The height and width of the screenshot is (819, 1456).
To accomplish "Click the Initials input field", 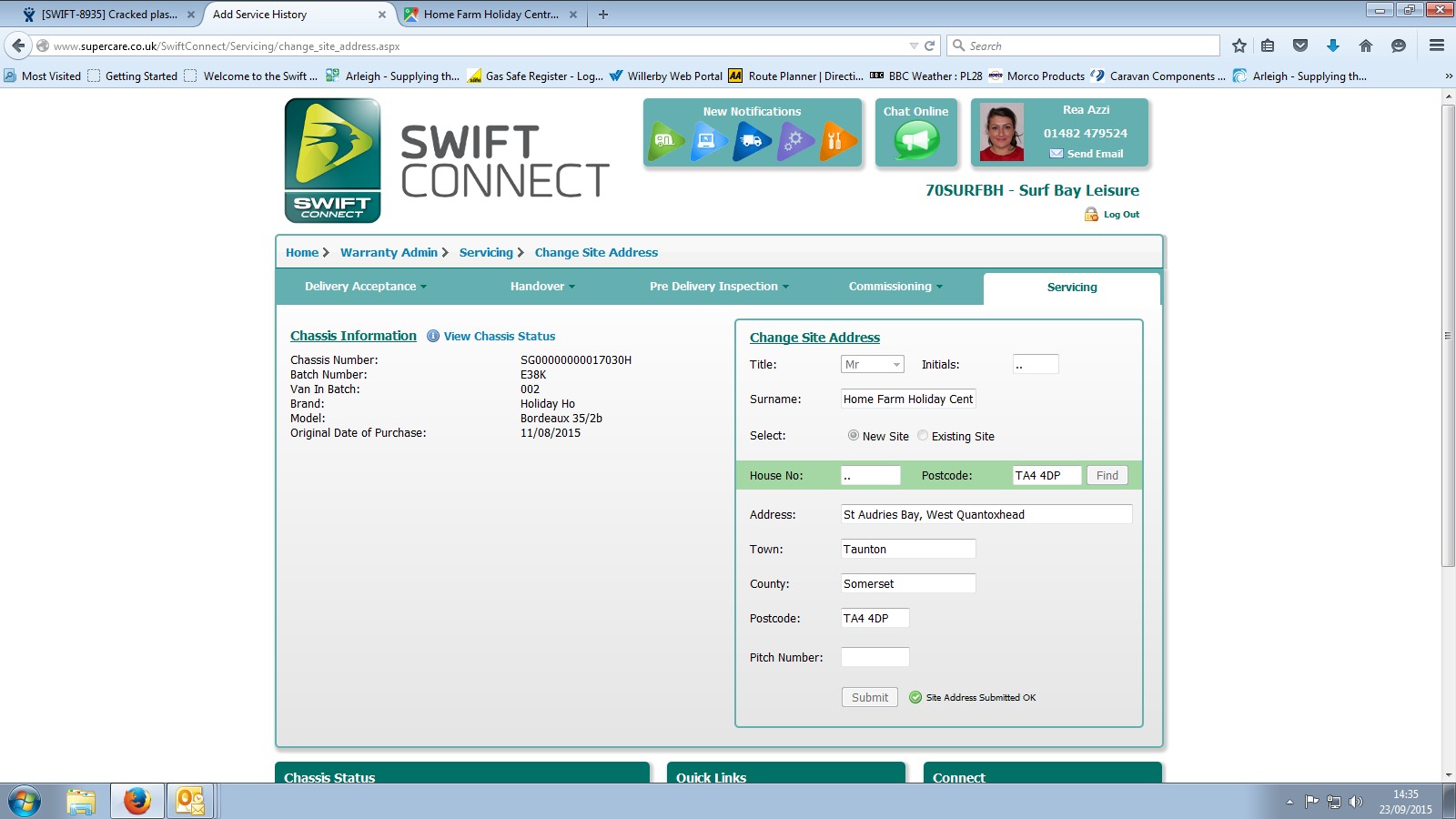I will click(1036, 364).
